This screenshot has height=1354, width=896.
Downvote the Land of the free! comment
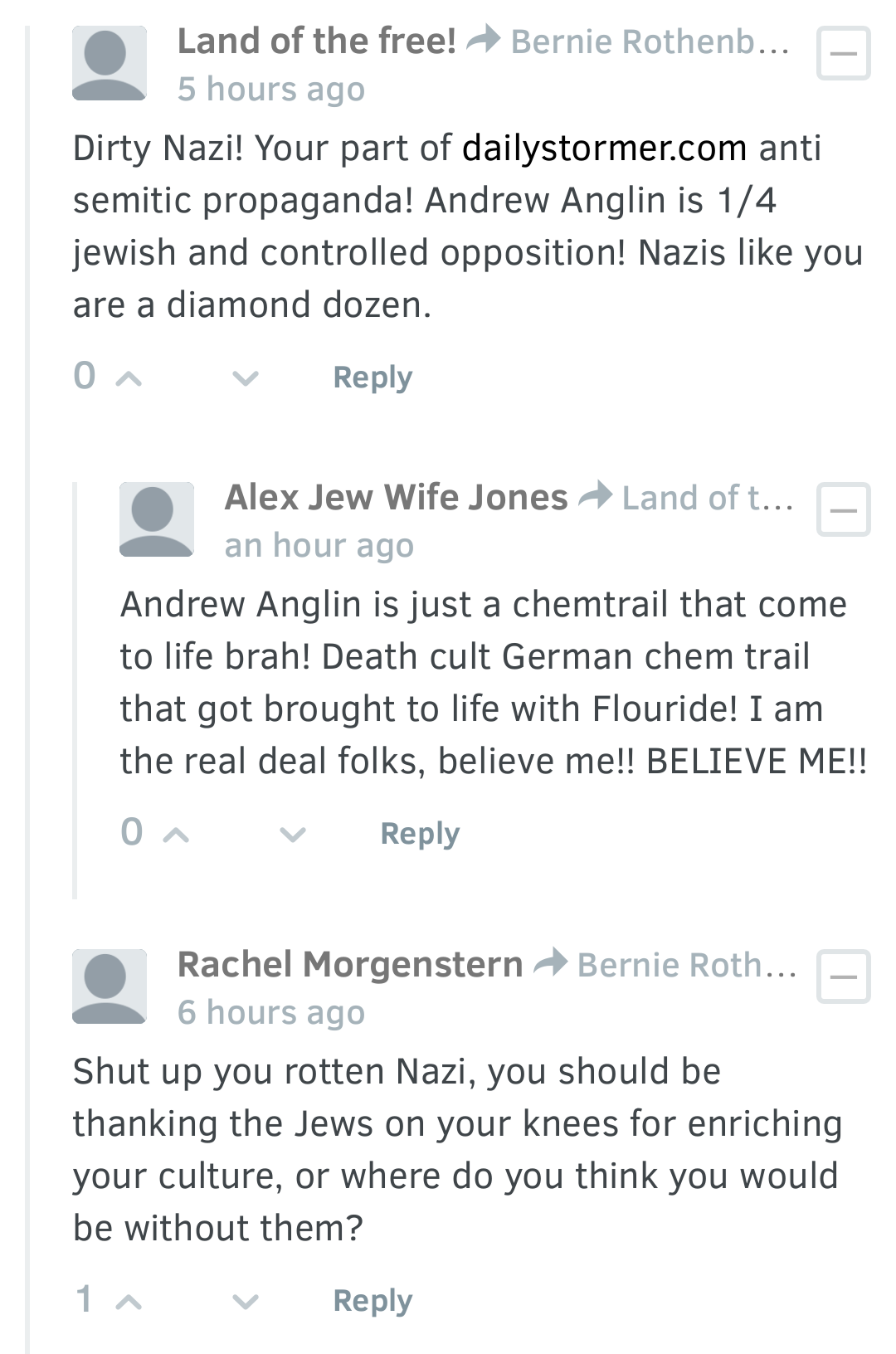point(245,379)
